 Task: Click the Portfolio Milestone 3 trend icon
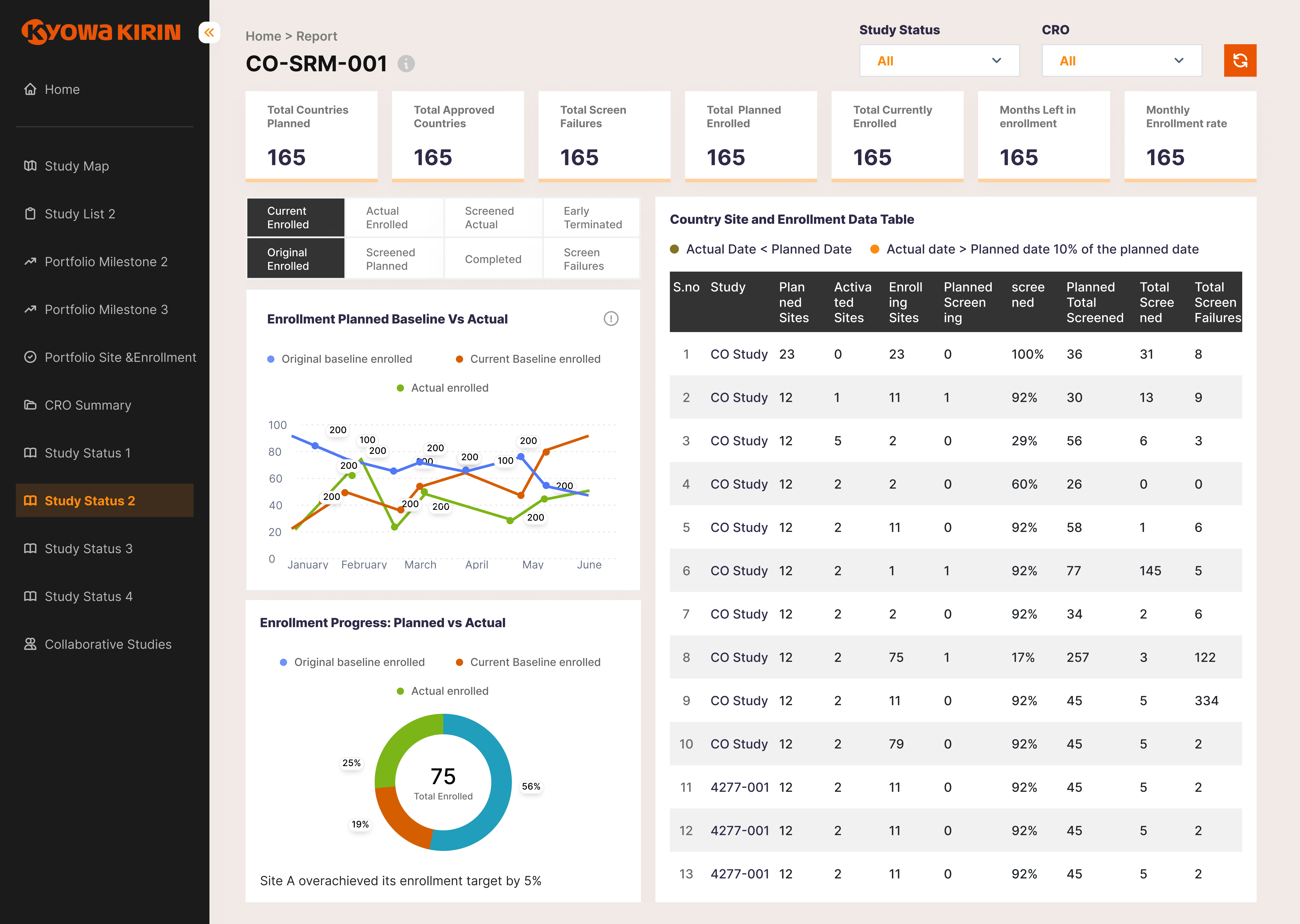coord(30,310)
